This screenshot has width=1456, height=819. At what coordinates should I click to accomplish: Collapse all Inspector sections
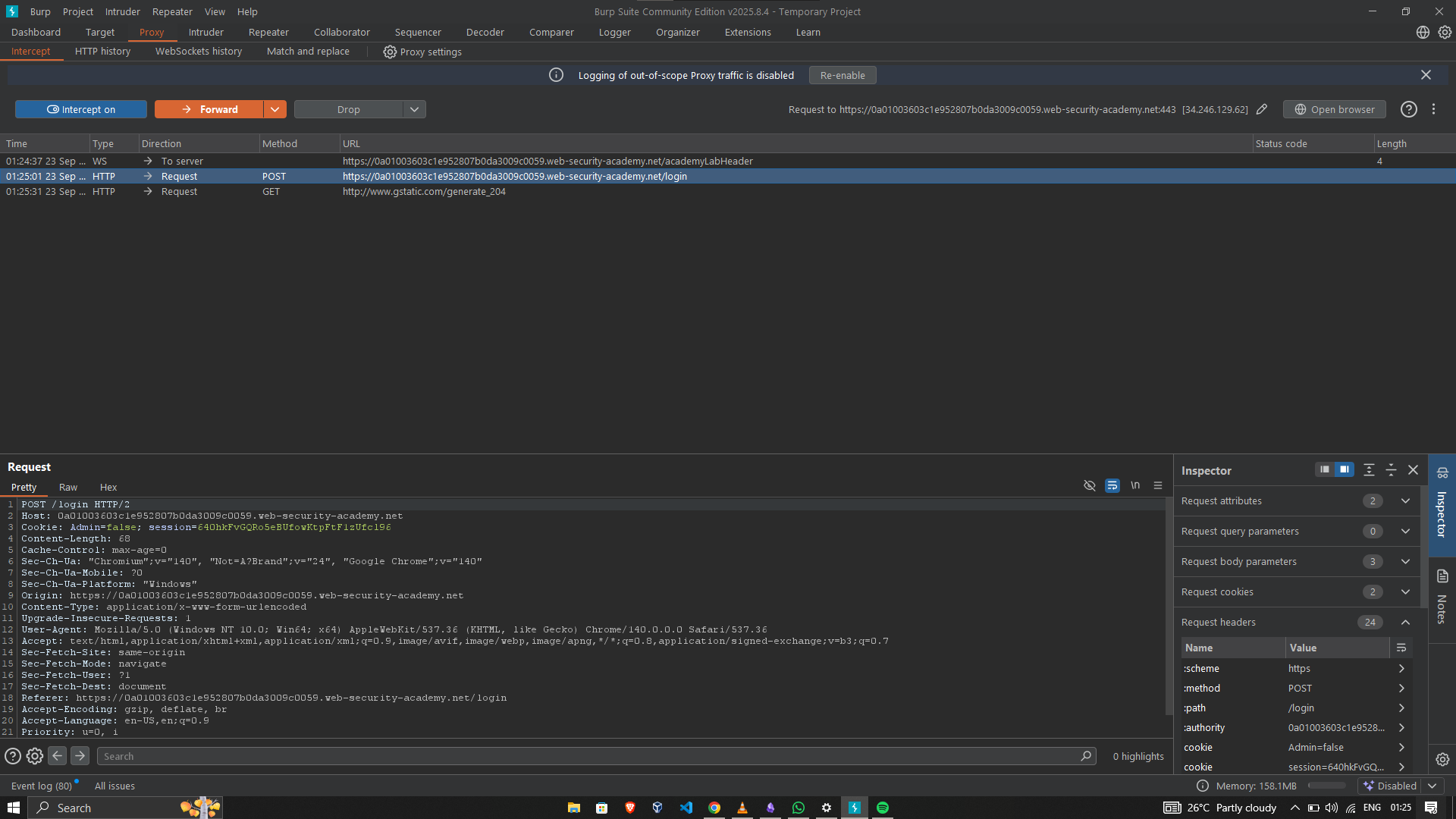tap(1391, 470)
